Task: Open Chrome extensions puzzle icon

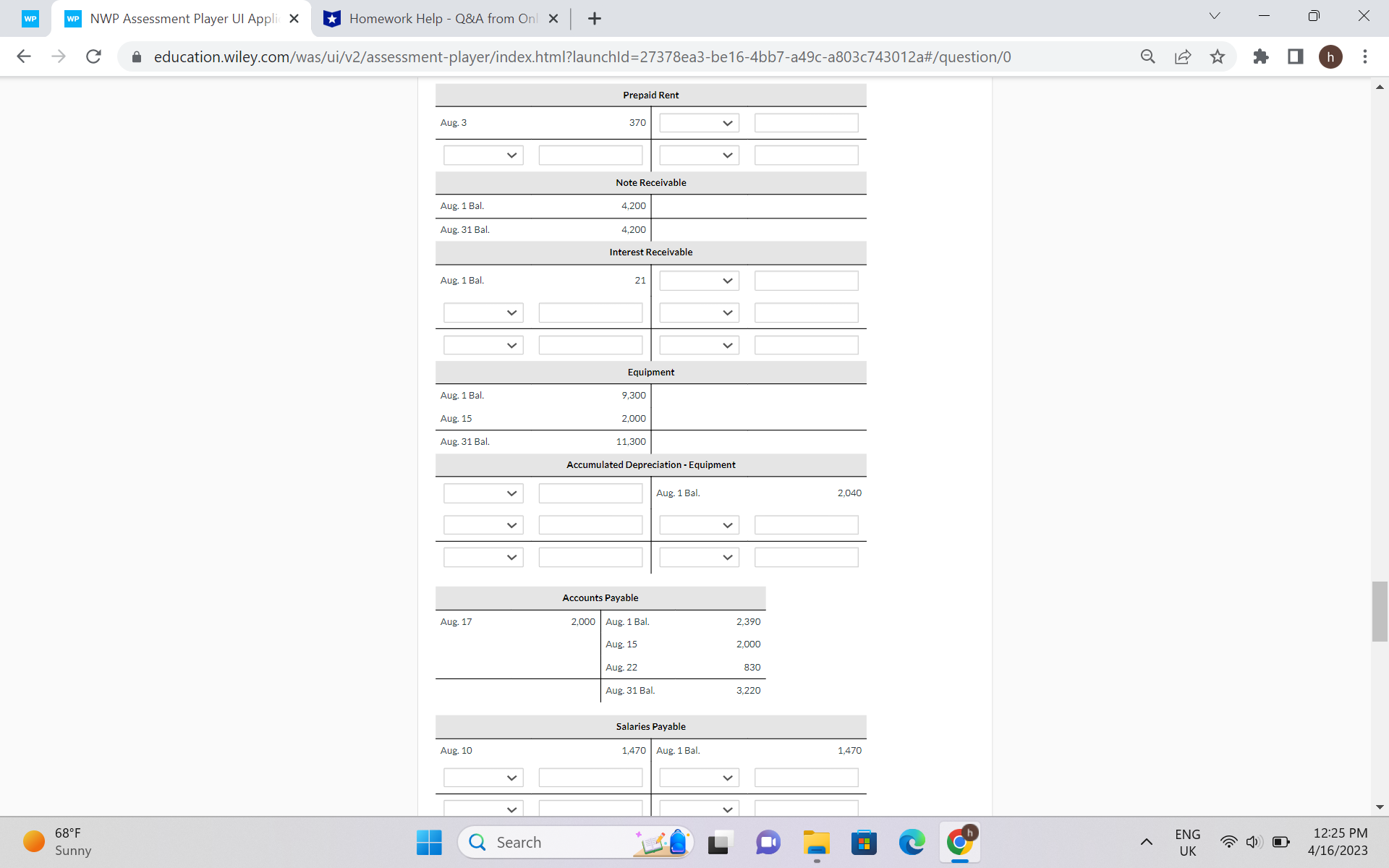Action: pyautogui.click(x=1261, y=56)
